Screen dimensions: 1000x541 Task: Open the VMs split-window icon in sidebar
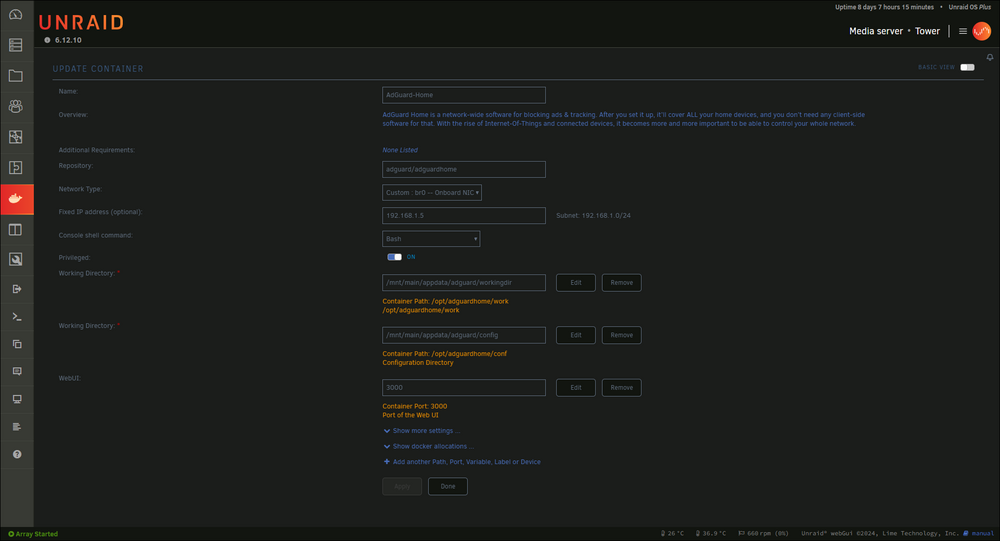pyautogui.click(x=16, y=229)
